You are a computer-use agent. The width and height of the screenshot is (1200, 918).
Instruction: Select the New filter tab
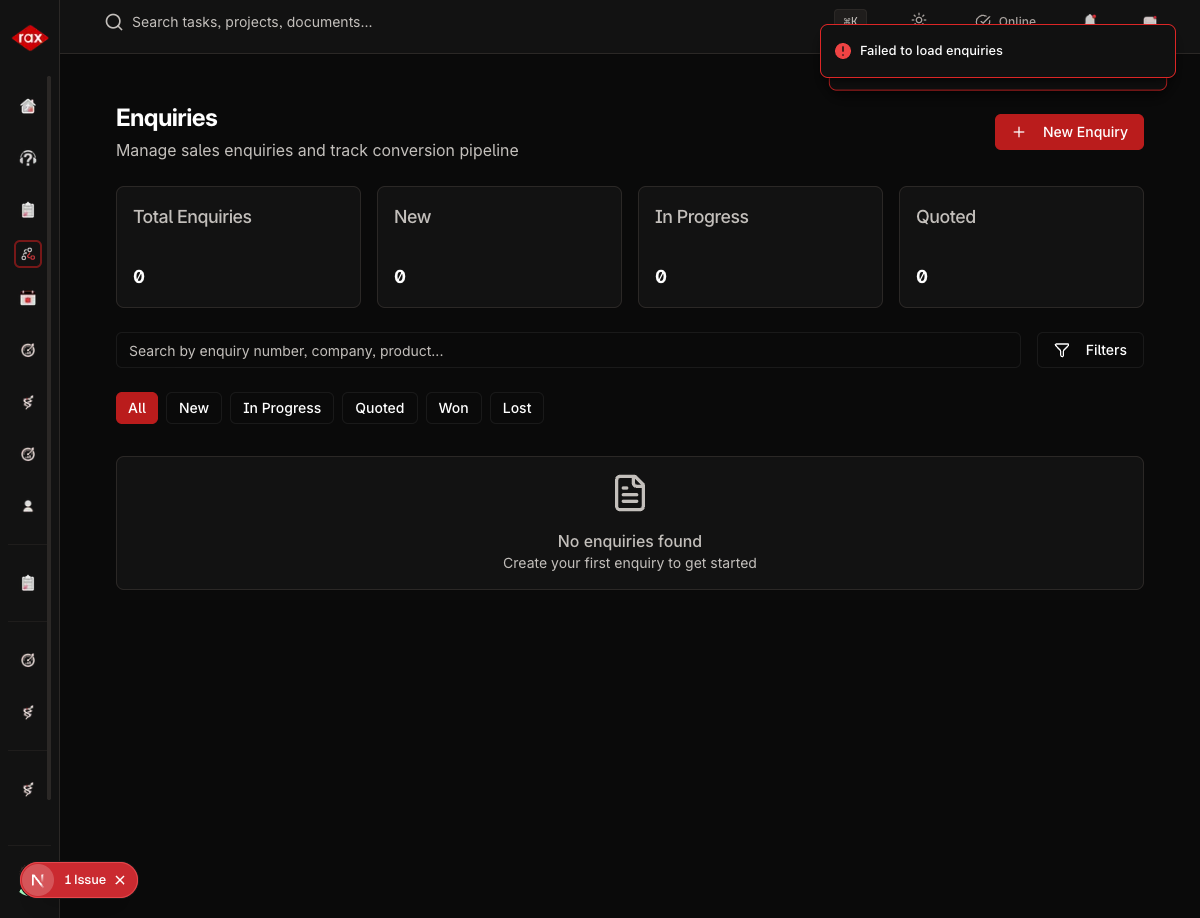(193, 408)
